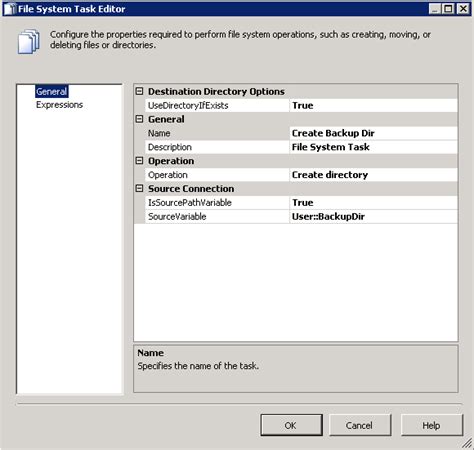Open the Operation Create directory value

pyautogui.click(x=373, y=175)
